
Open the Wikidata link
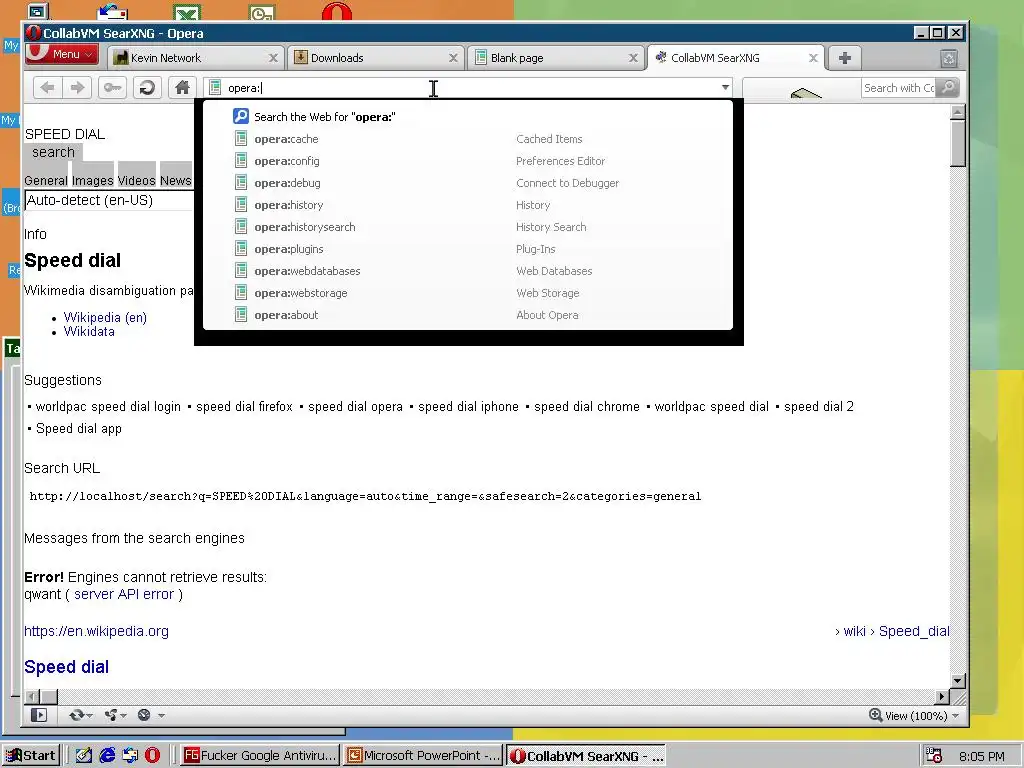(89, 332)
